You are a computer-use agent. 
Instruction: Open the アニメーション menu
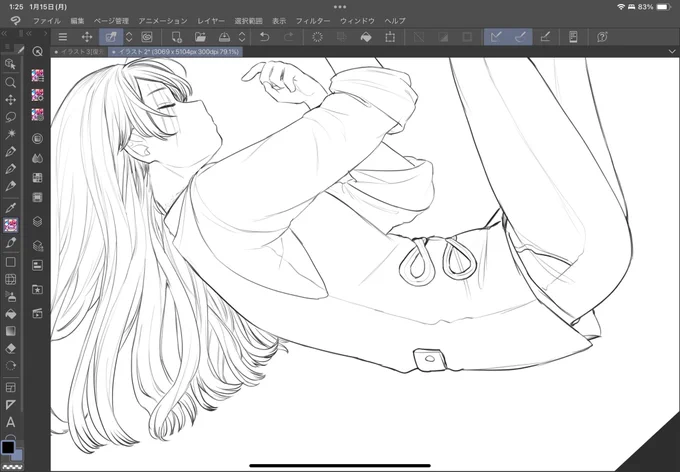pyautogui.click(x=163, y=21)
